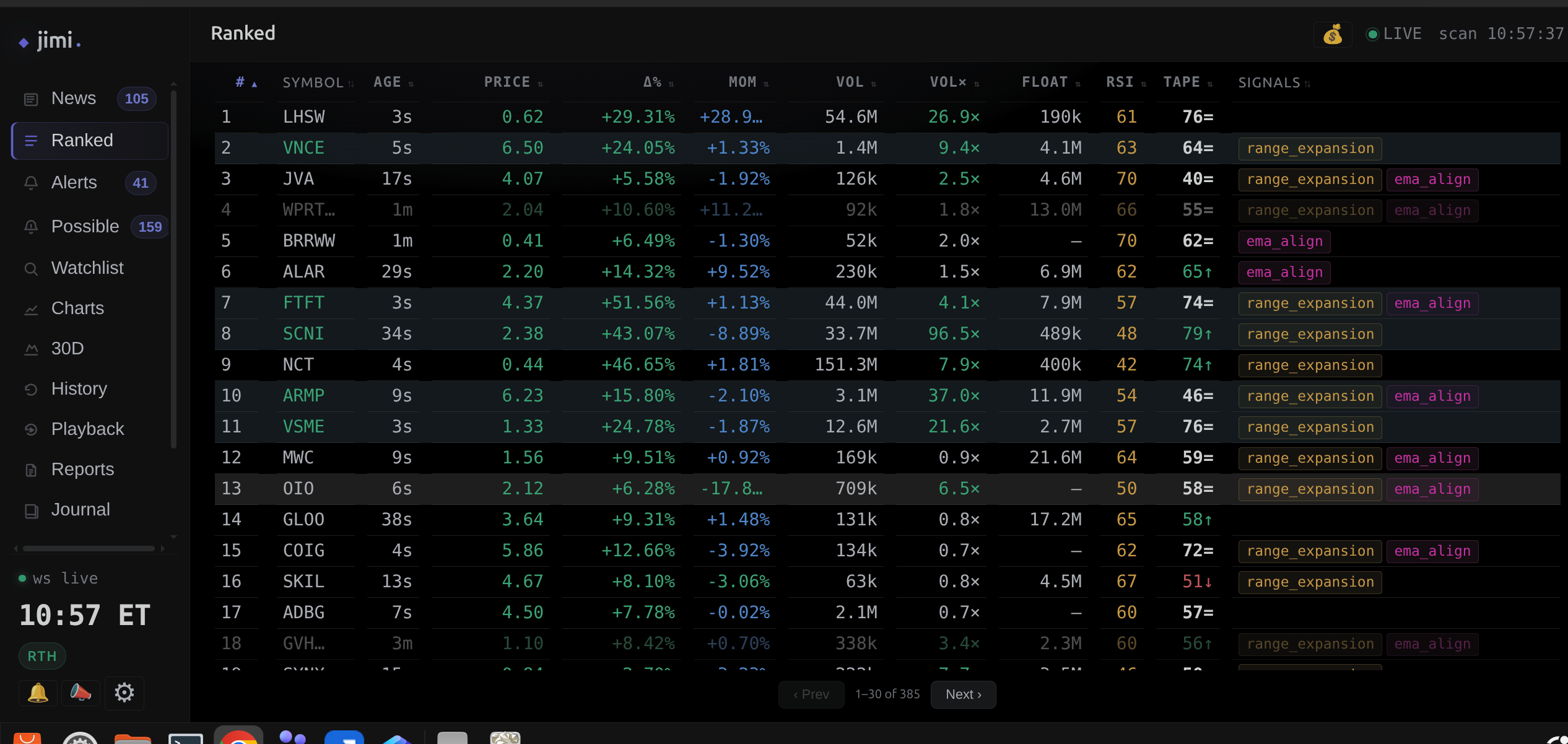Click the Charts line icon
The image size is (1568, 744).
tap(31, 309)
